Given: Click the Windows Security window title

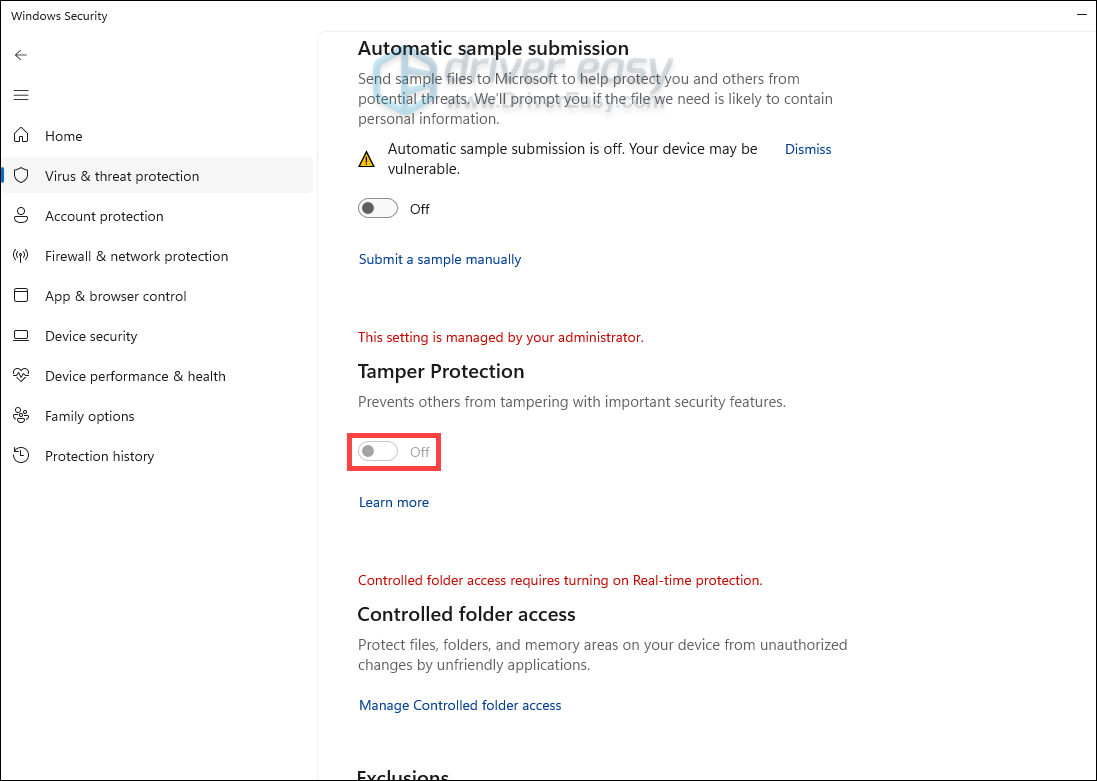Looking at the screenshot, I should click(x=59, y=15).
